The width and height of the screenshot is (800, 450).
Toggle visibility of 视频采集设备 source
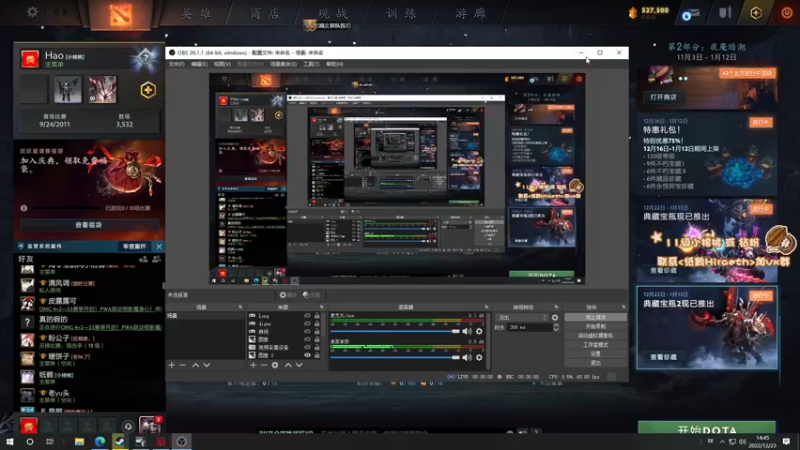(x=307, y=347)
